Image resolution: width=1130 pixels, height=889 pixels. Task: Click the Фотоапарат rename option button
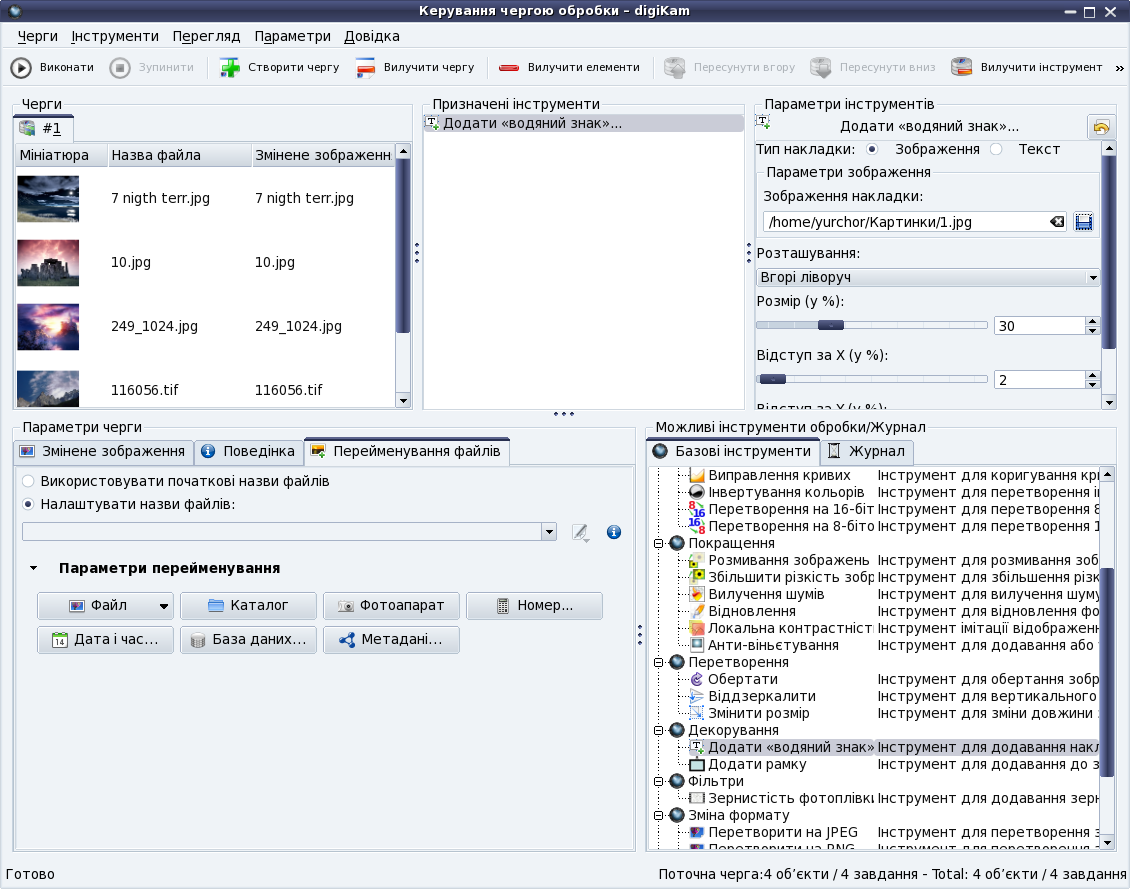pyautogui.click(x=391, y=606)
